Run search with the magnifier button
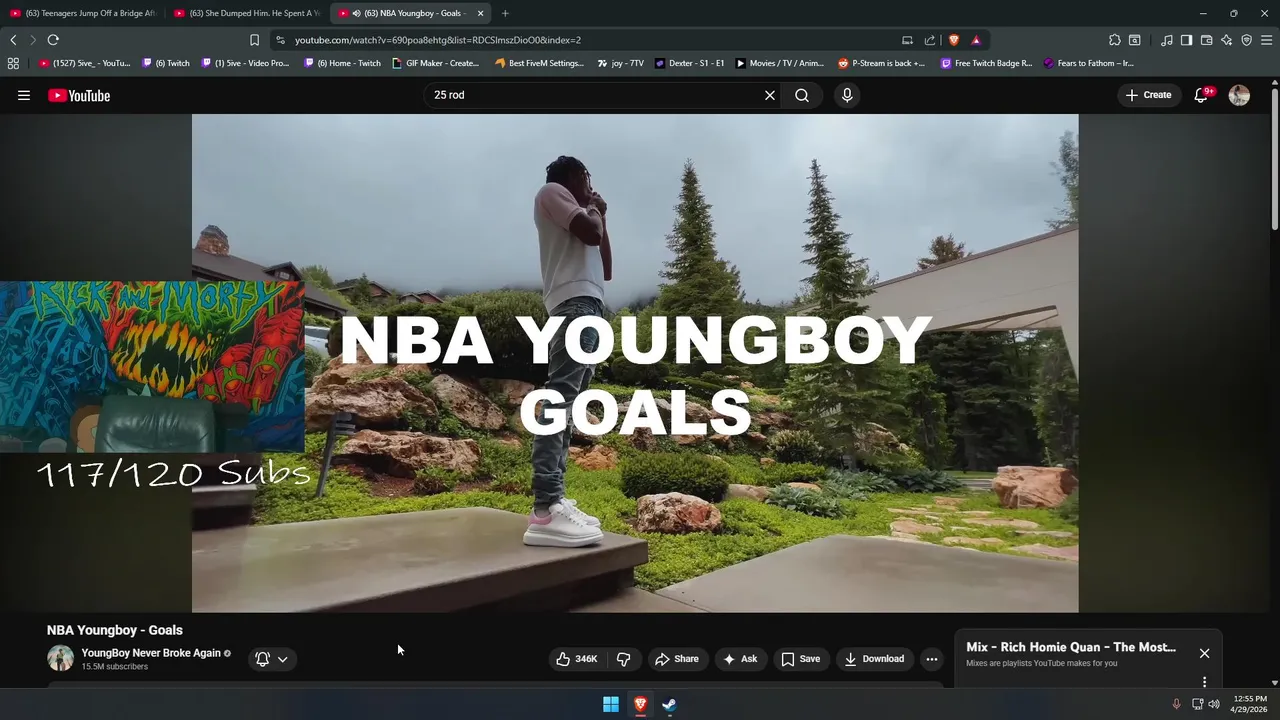 [x=802, y=95]
